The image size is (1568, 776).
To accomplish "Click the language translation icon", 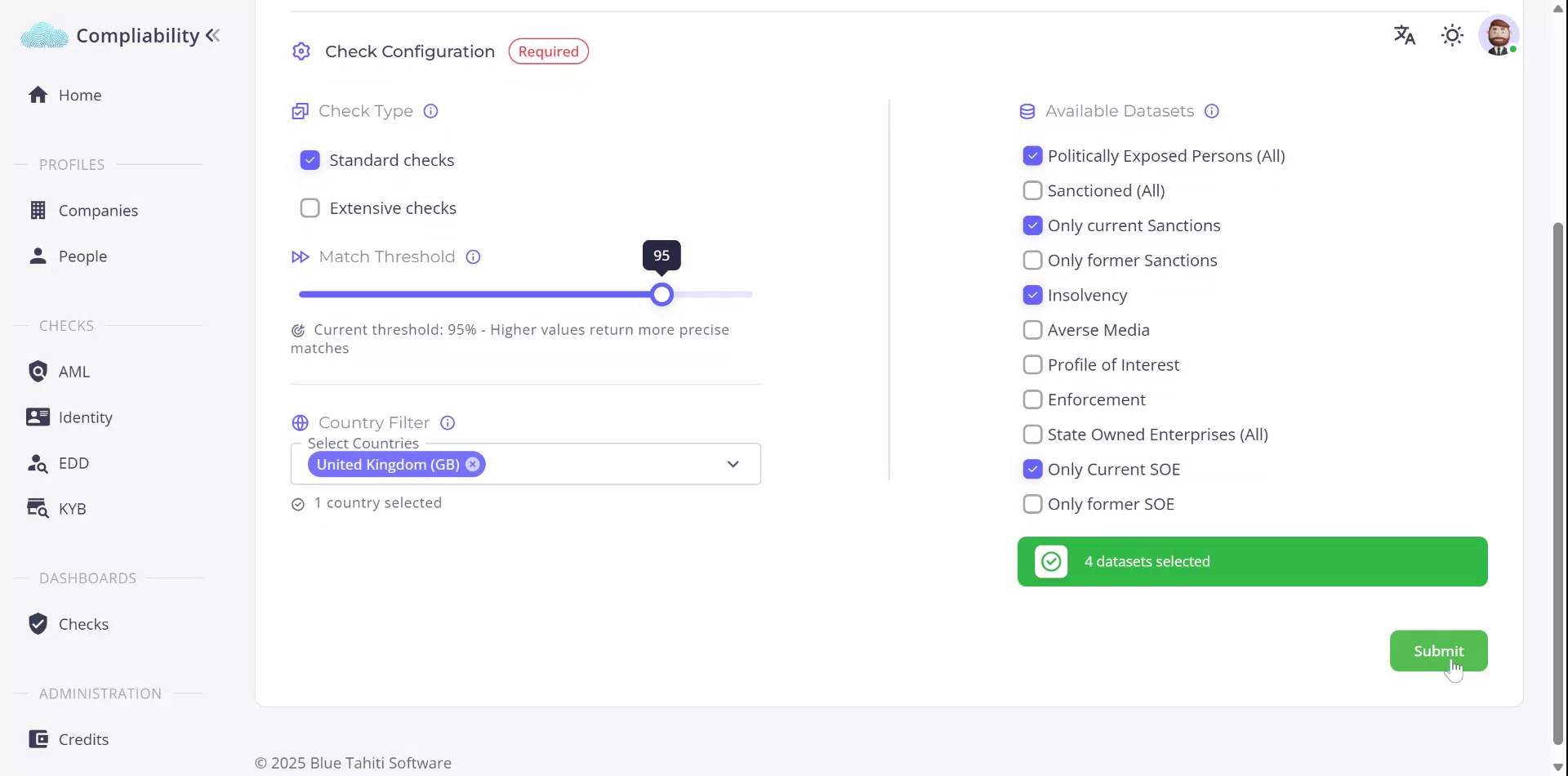I will [x=1404, y=35].
